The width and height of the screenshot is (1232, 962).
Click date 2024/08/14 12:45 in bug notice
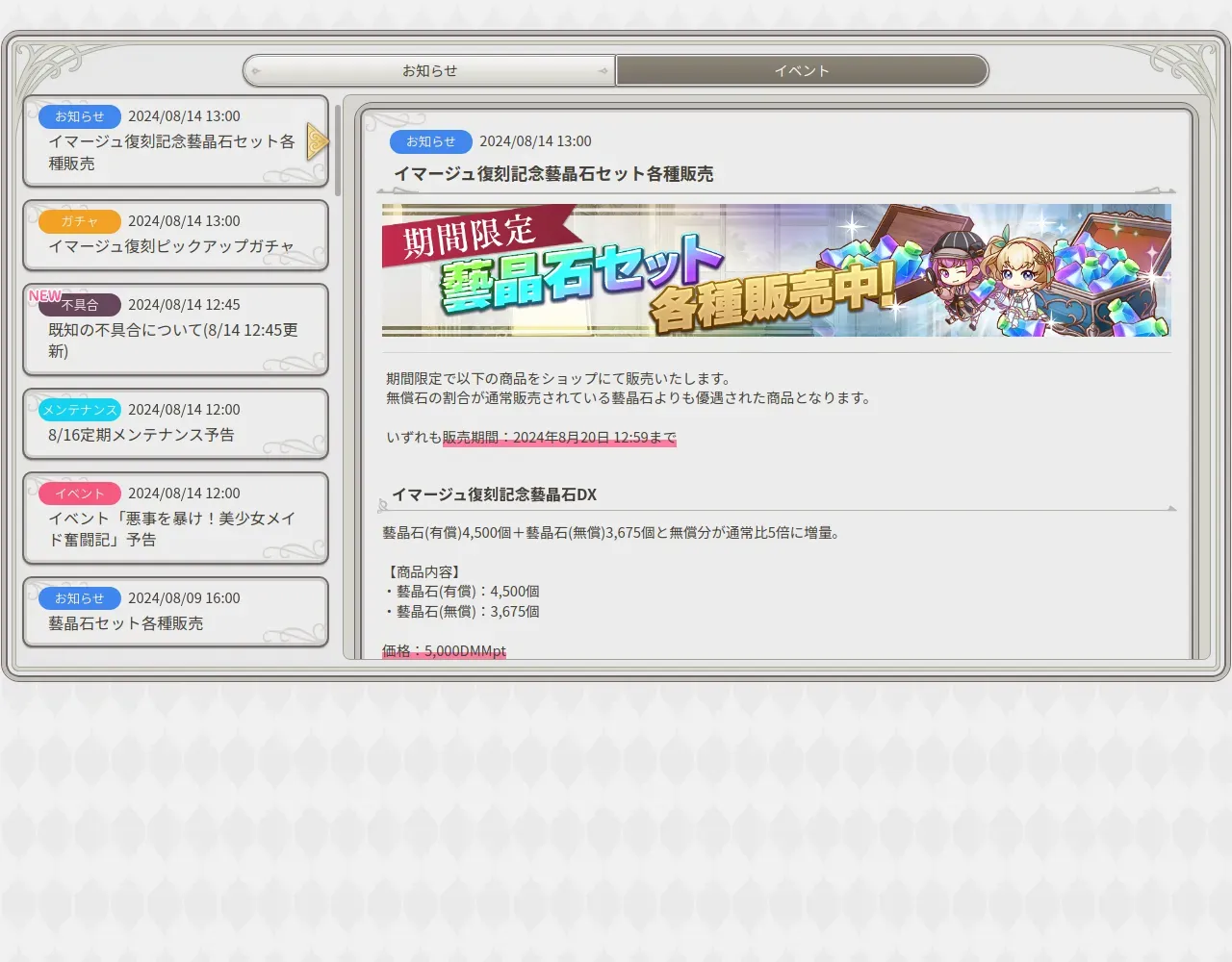[184, 305]
